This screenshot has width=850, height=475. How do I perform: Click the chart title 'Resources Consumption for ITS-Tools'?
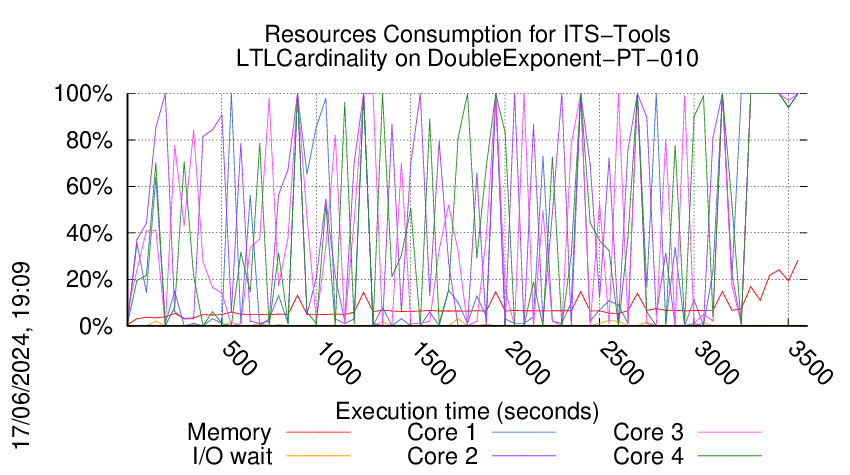[467, 34]
